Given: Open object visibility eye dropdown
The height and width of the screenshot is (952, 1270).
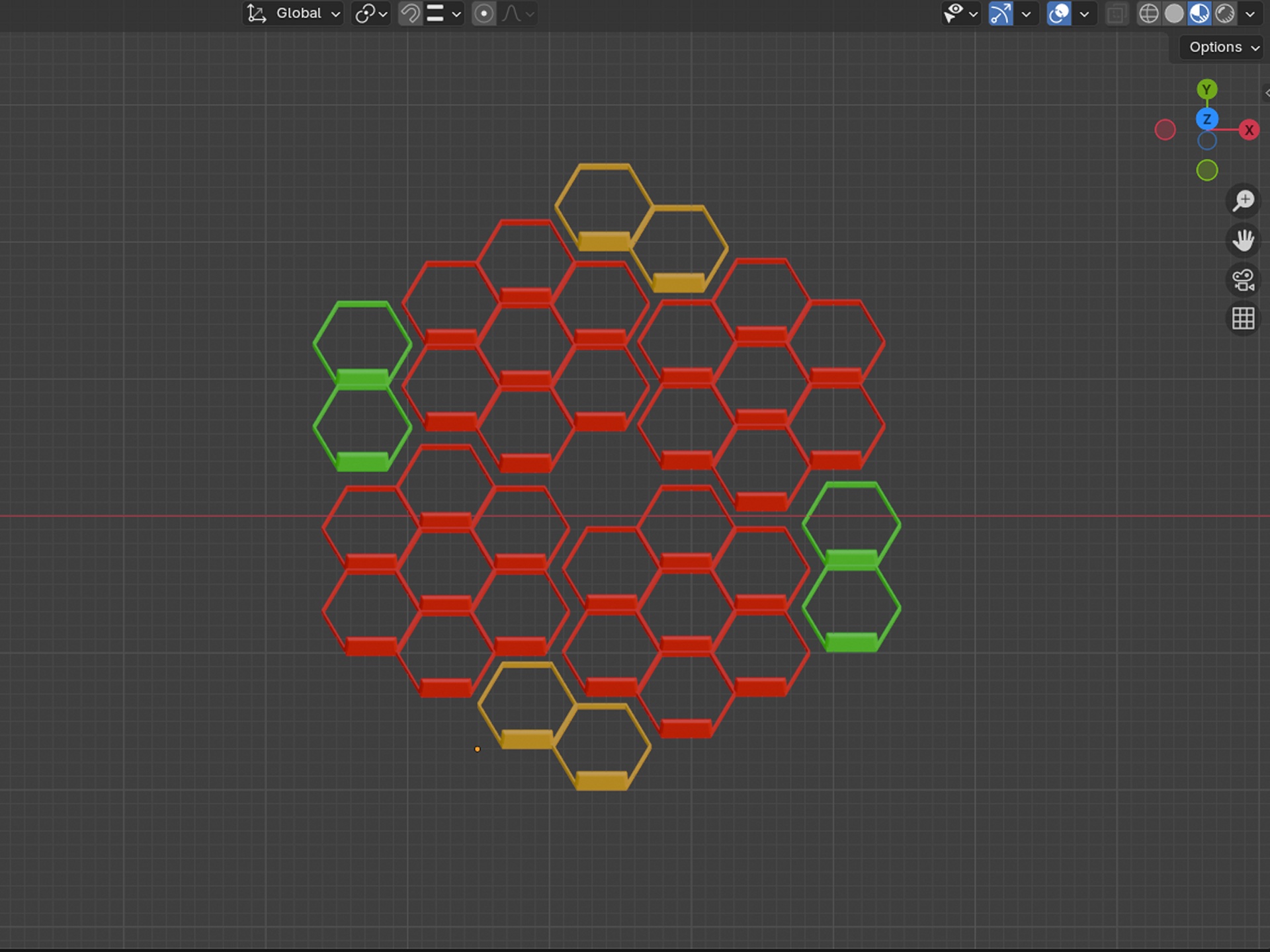Looking at the screenshot, I should pyautogui.click(x=960, y=13).
